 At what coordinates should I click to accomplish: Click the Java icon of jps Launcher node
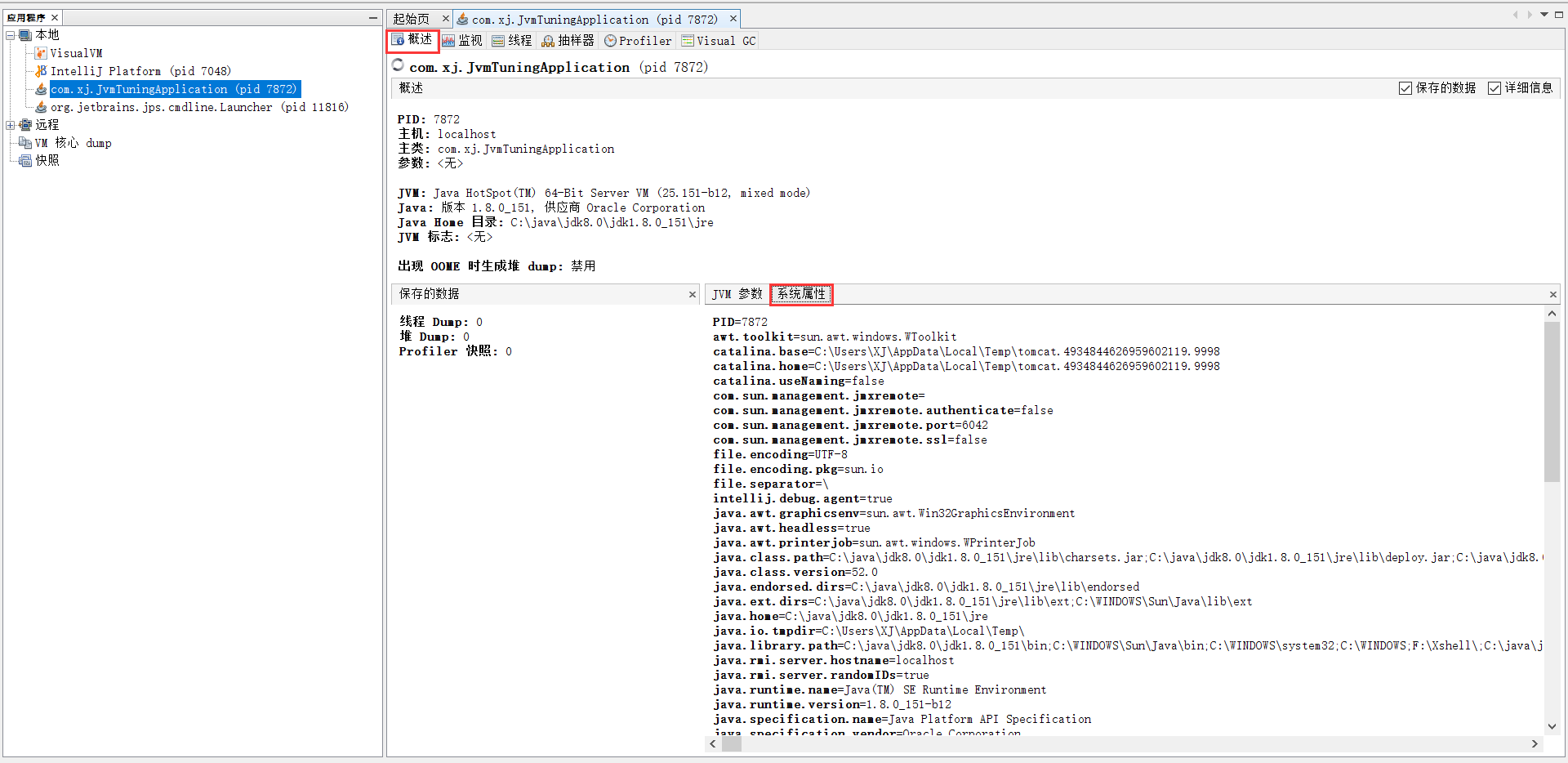41,107
